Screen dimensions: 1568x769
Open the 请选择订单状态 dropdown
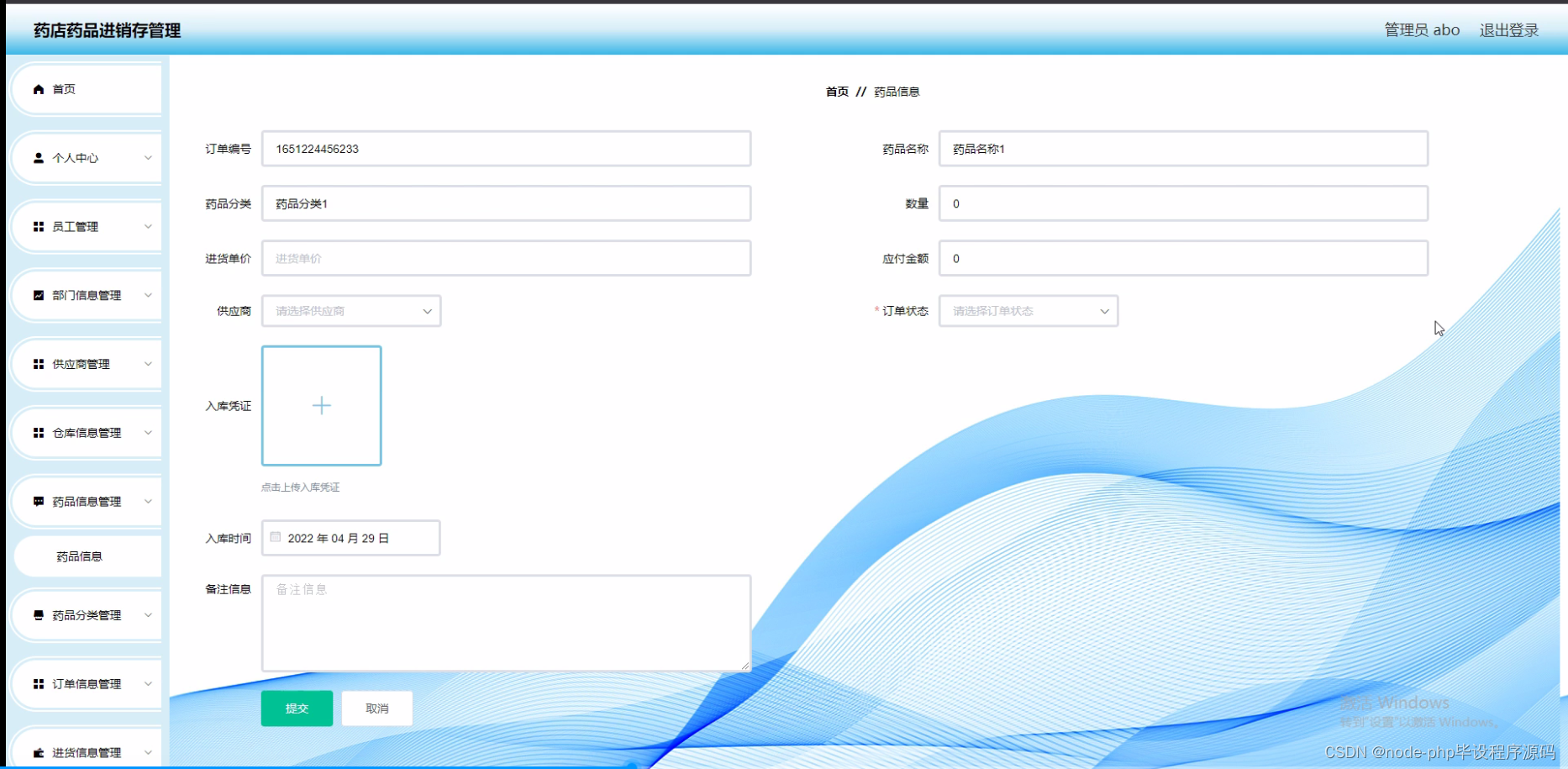pos(1027,310)
